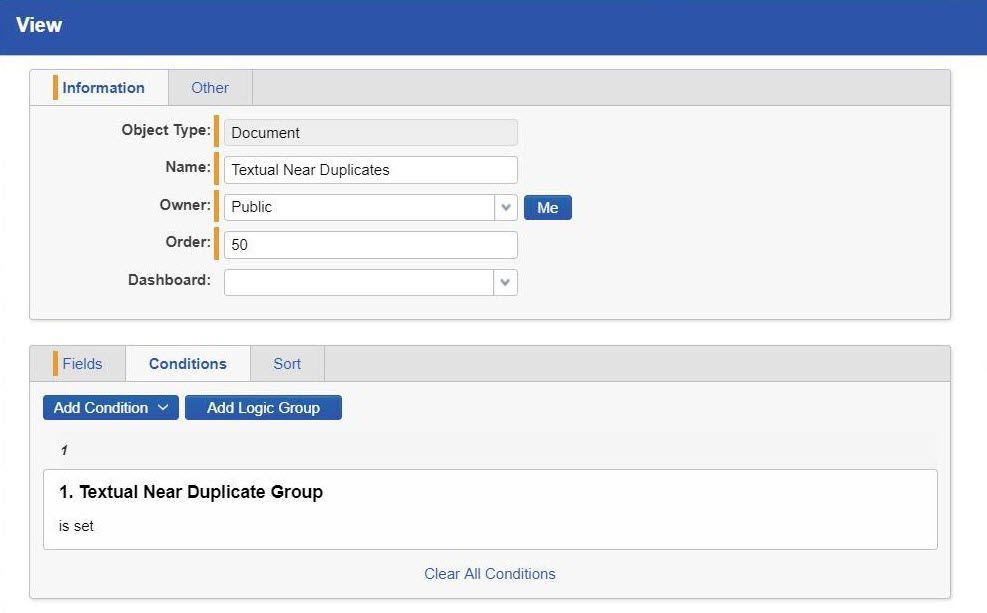Click the Clear All Conditions link
This screenshot has width=987, height=613.
click(490, 574)
